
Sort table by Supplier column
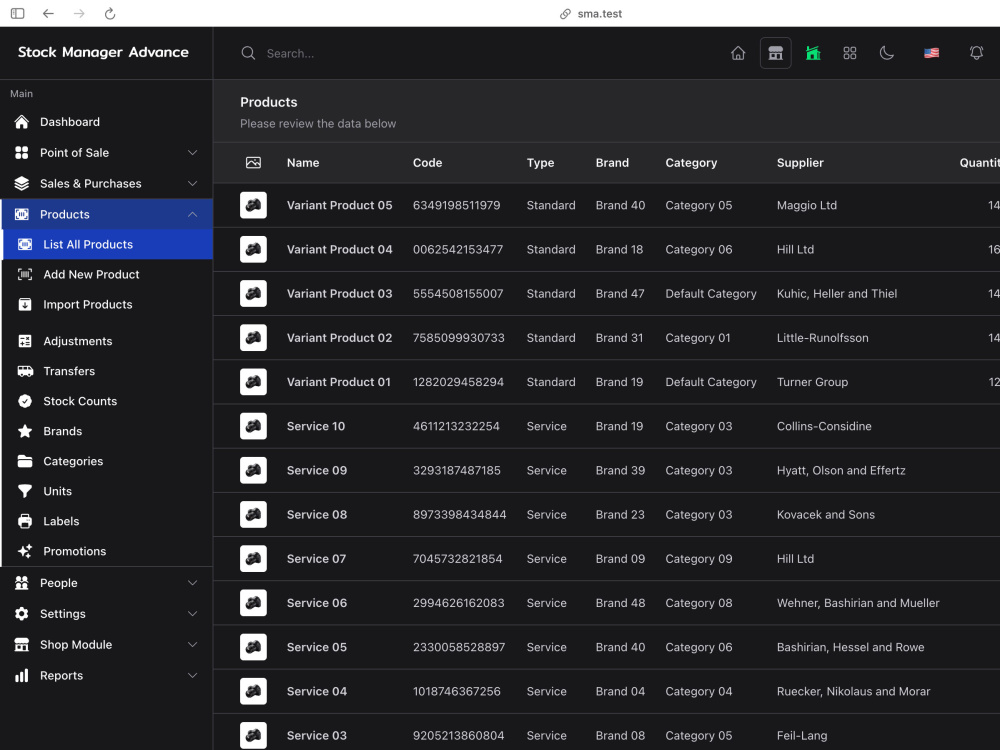point(800,163)
